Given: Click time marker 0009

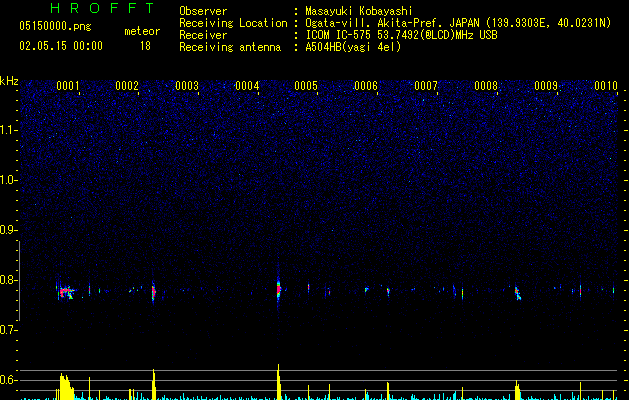Looking at the screenshot, I should tap(546, 86).
